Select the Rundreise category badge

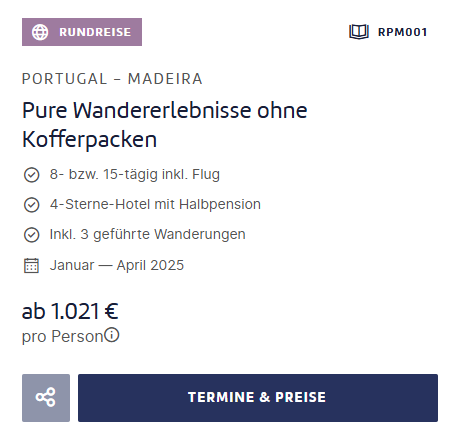[82, 32]
